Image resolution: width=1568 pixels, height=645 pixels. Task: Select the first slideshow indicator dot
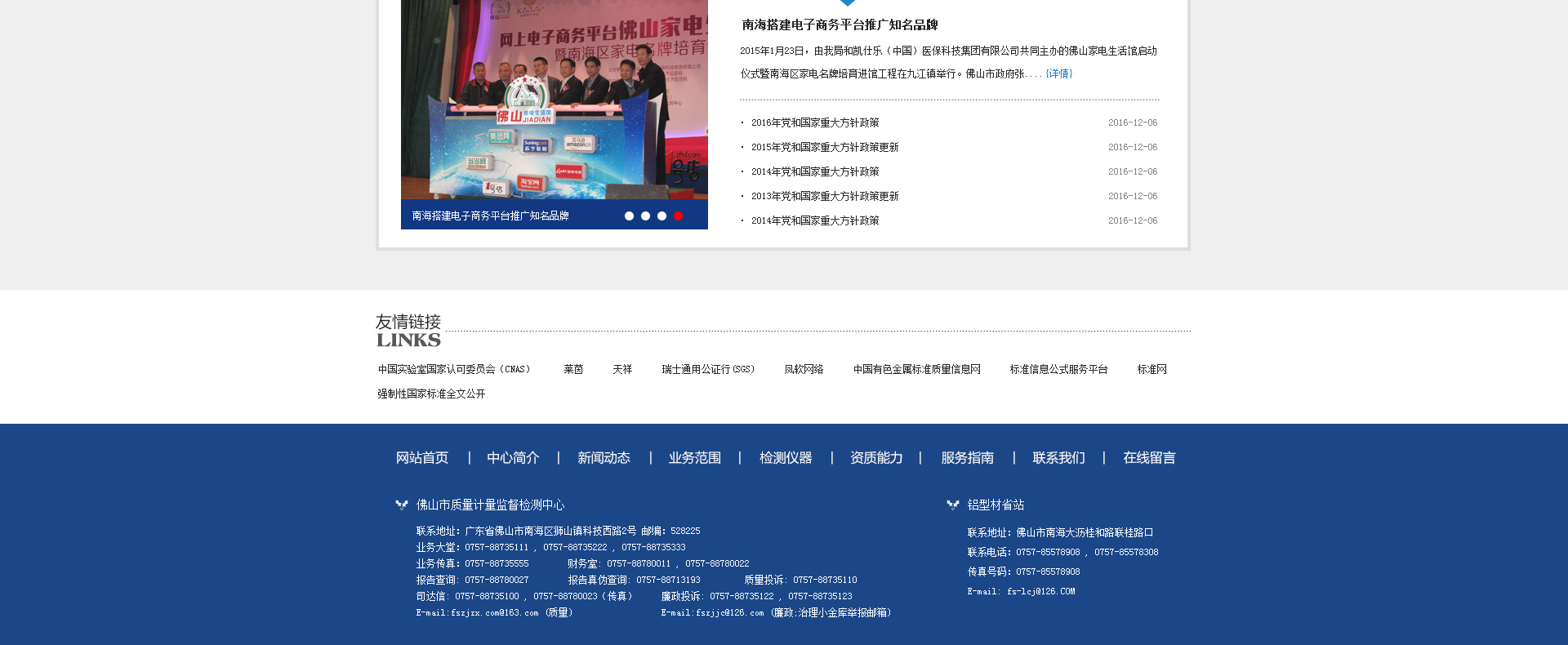coord(629,216)
